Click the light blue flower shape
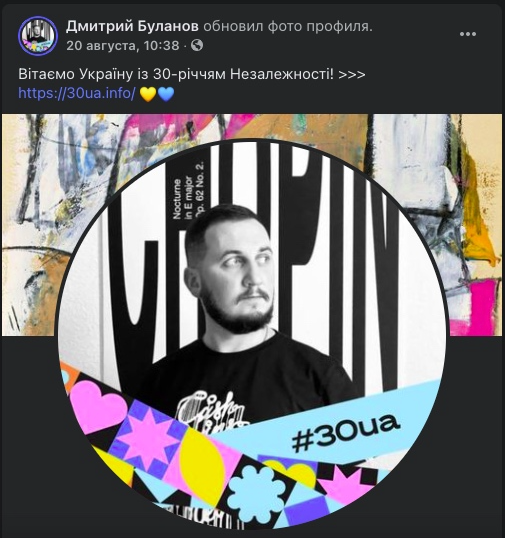The width and height of the screenshot is (505, 538). click(258, 493)
